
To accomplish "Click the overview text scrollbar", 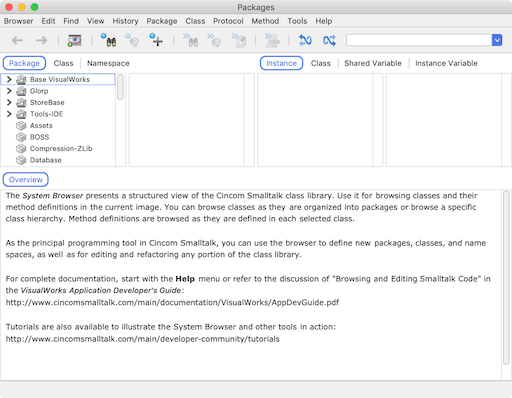I will (506, 277).
